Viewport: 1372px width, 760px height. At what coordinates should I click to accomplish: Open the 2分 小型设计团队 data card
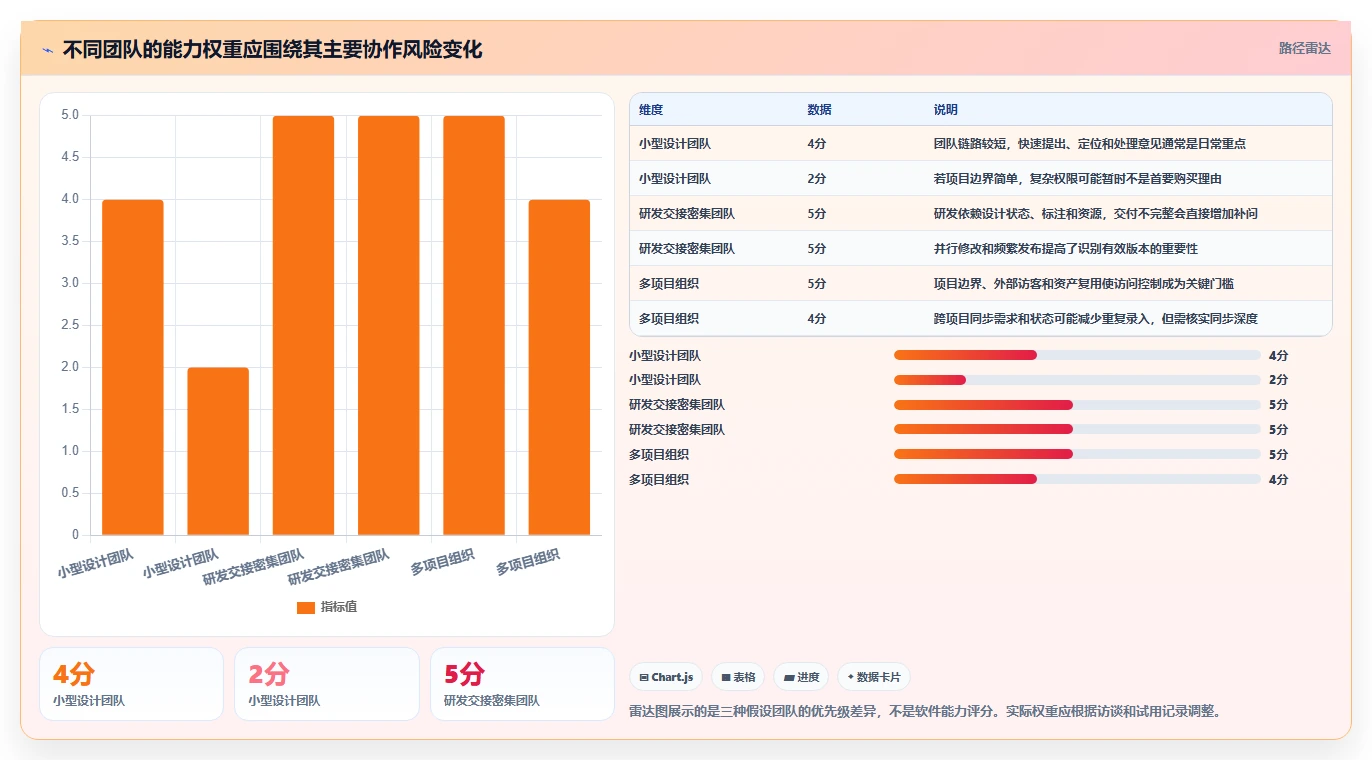(326, 684)
